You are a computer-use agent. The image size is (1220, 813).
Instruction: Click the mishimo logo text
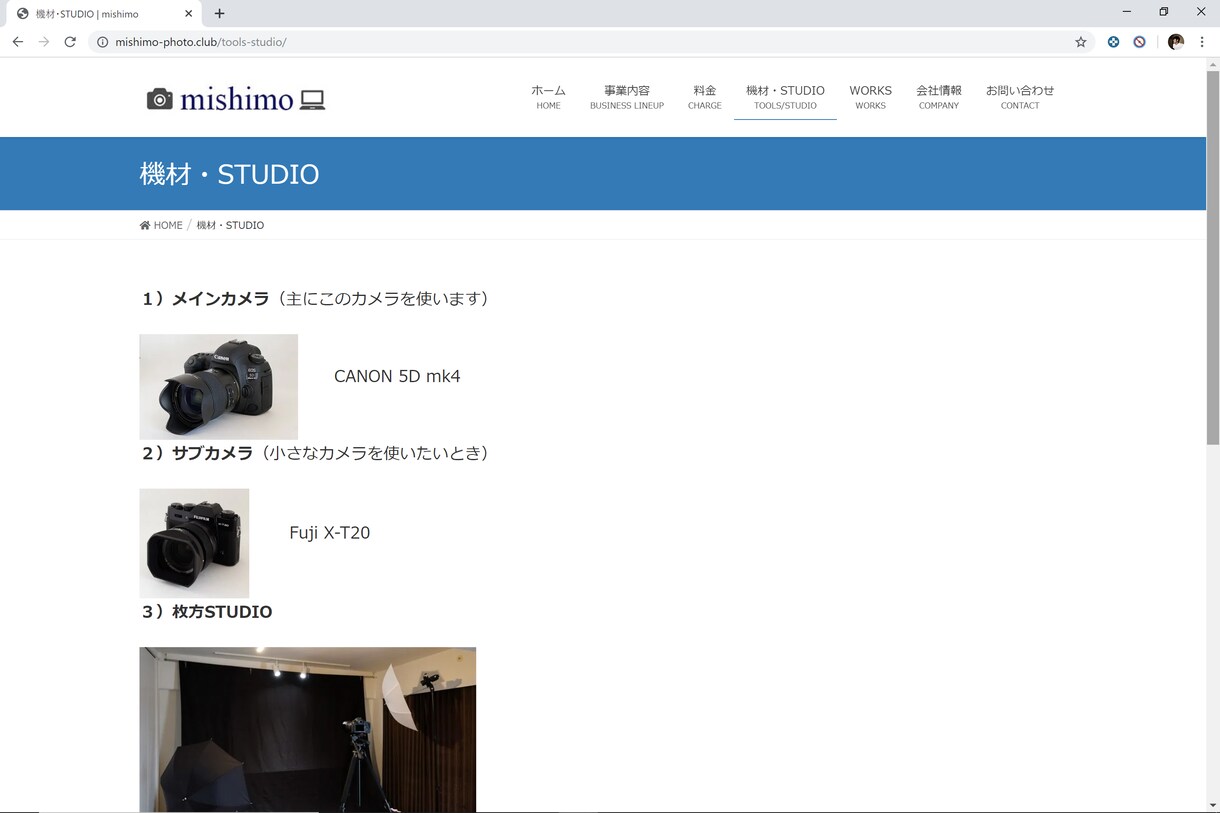(237, 99)
